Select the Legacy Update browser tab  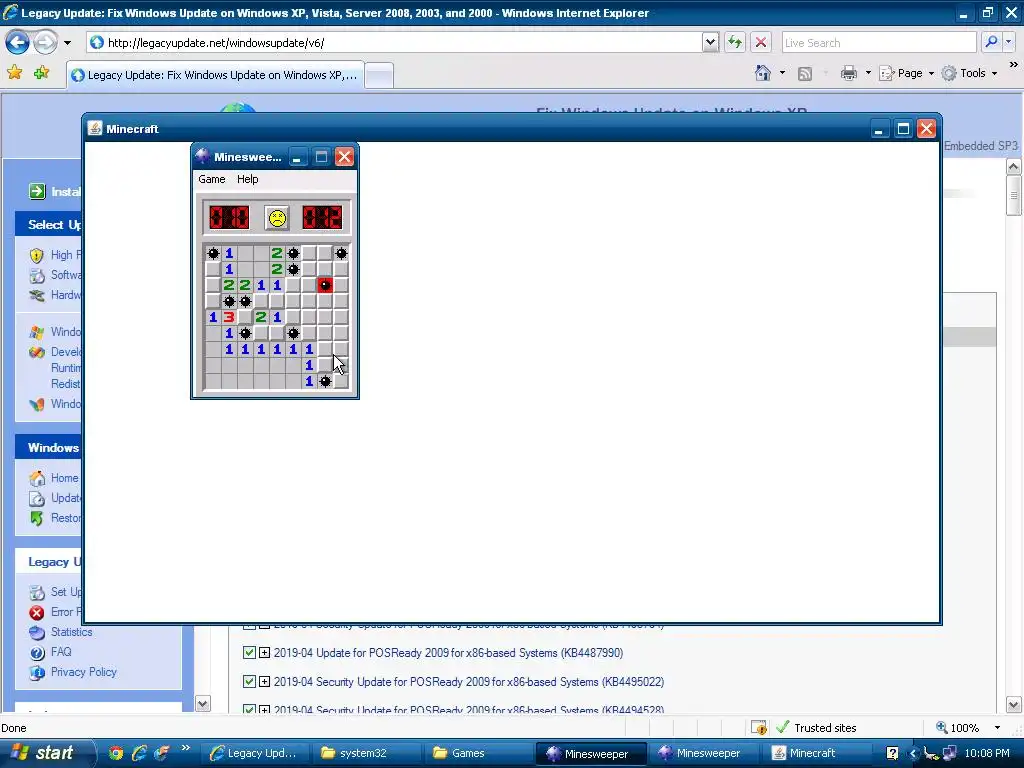pos(214,75)
